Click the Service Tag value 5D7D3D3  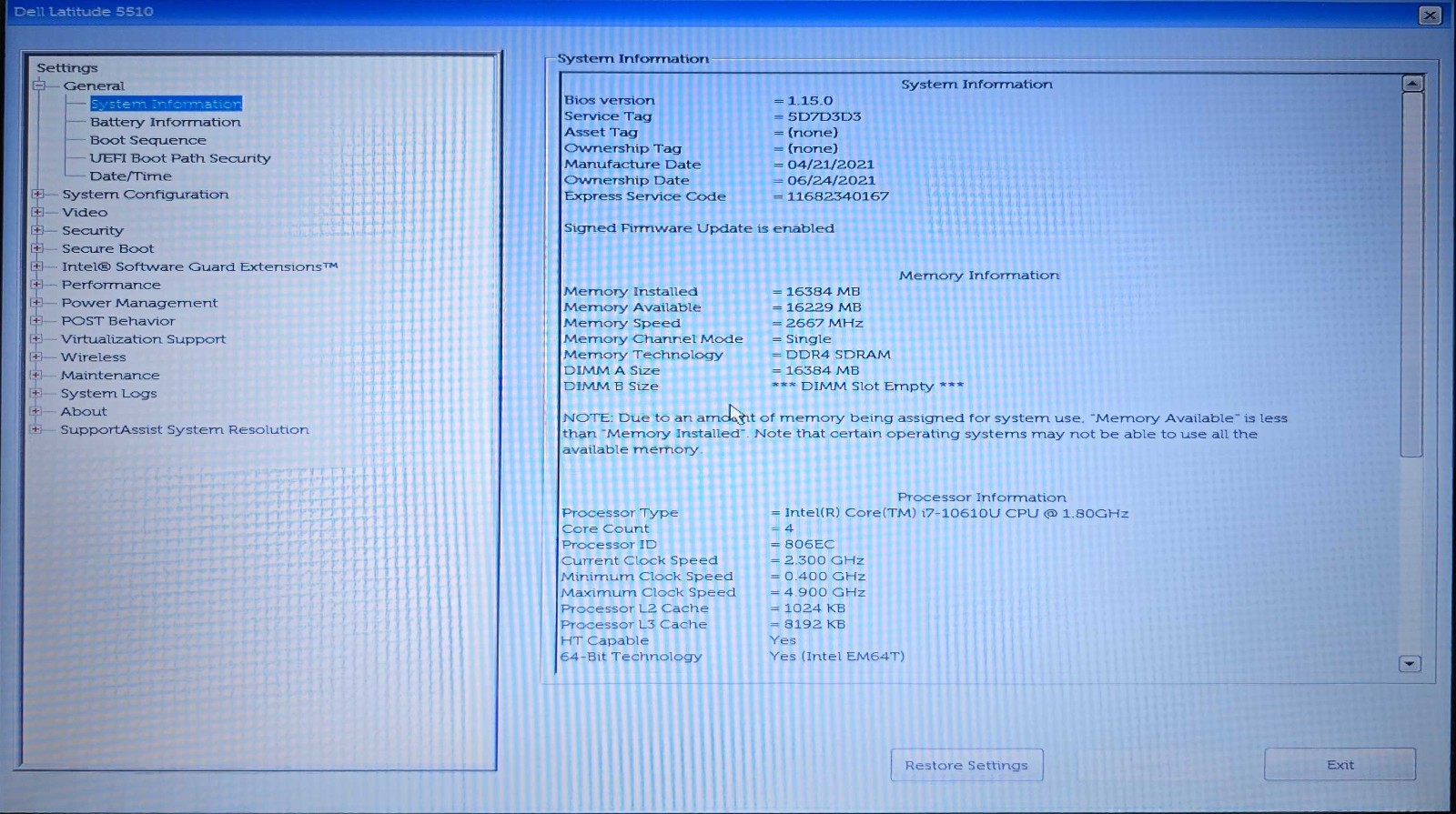tap(824, 116)
